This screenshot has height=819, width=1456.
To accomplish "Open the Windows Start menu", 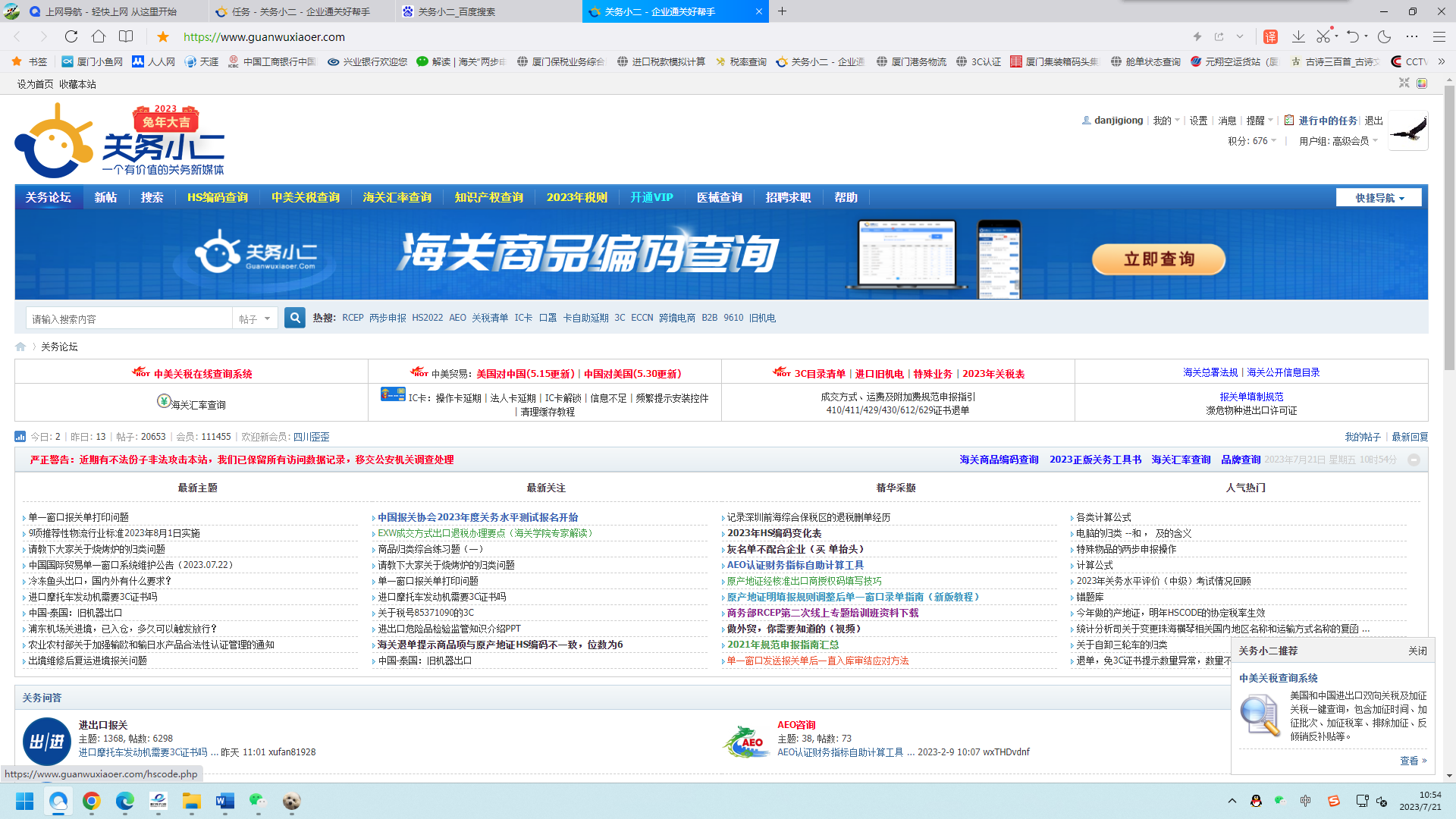I will click(25, 801).
